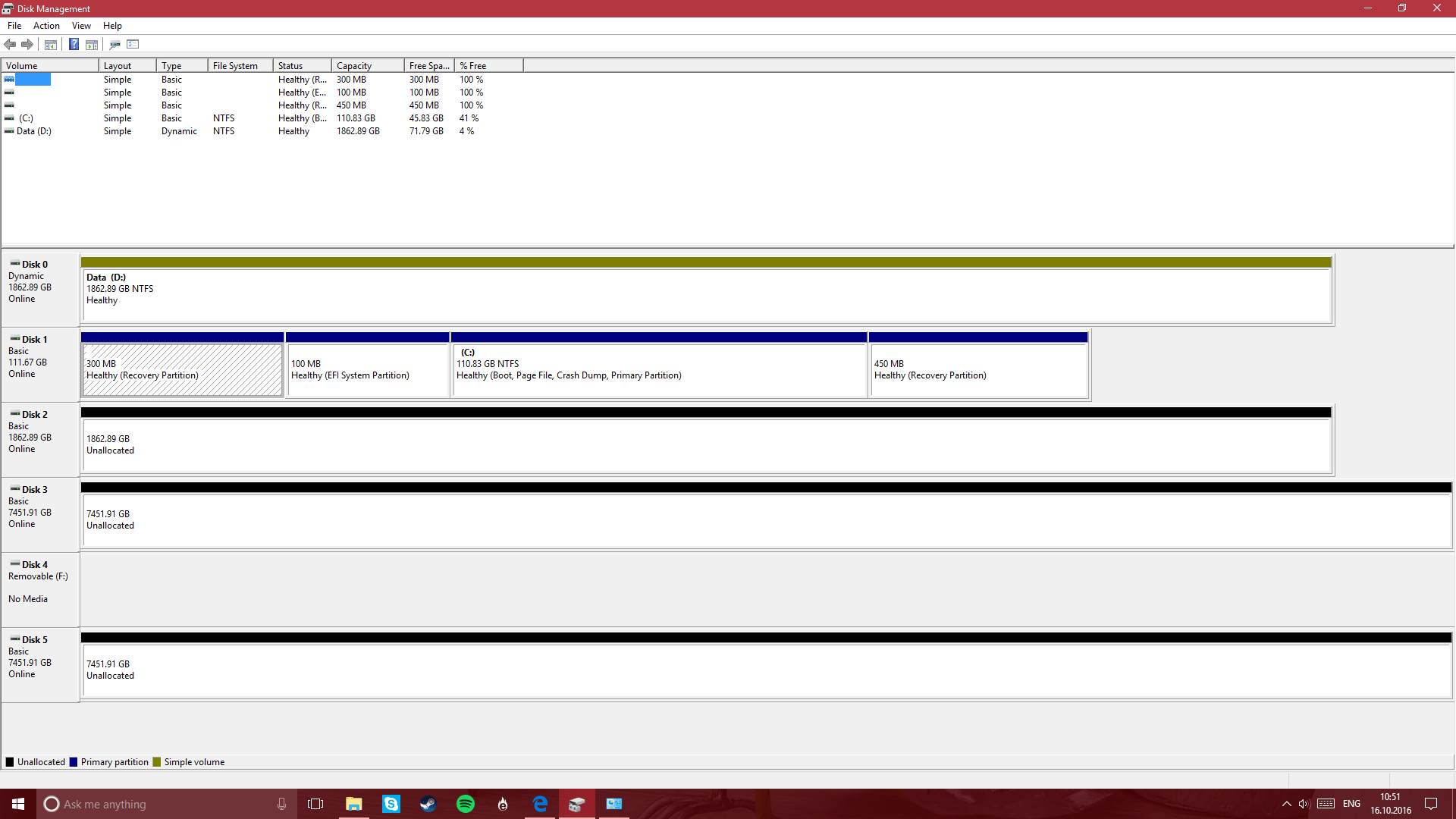Open the Action menu
Image resolution: width=1456 pixels, height=819 pixels.
point(46,26)
